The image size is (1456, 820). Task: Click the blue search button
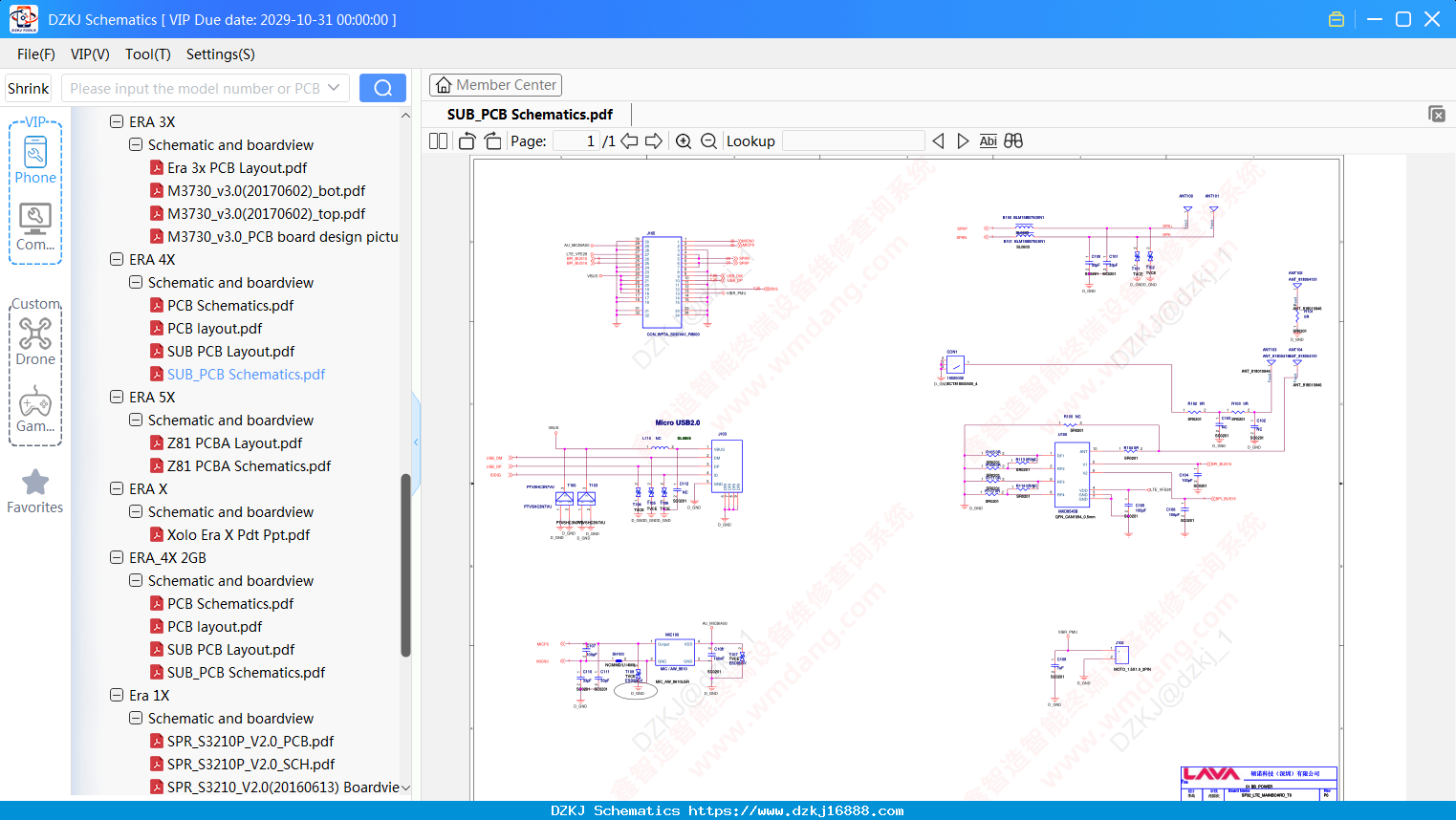click(x=382, y=88)
